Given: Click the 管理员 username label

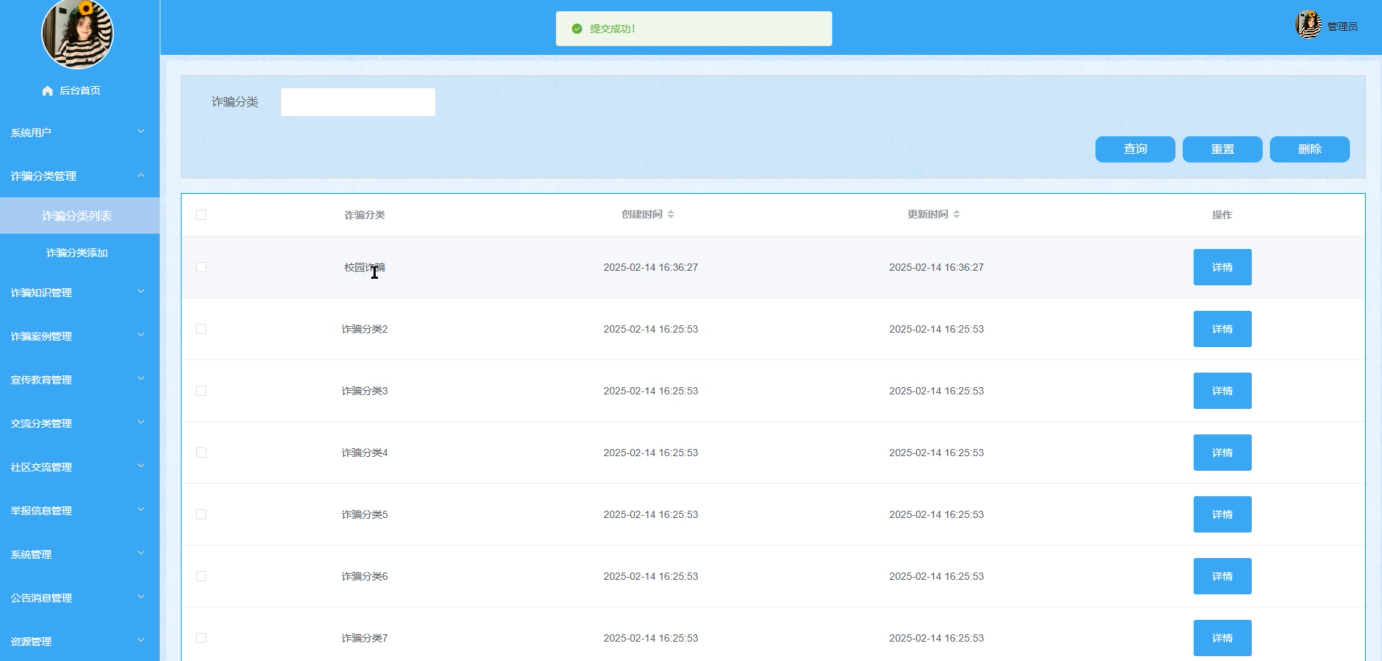Looking at the screenshot, I should tap(1342, 27).
